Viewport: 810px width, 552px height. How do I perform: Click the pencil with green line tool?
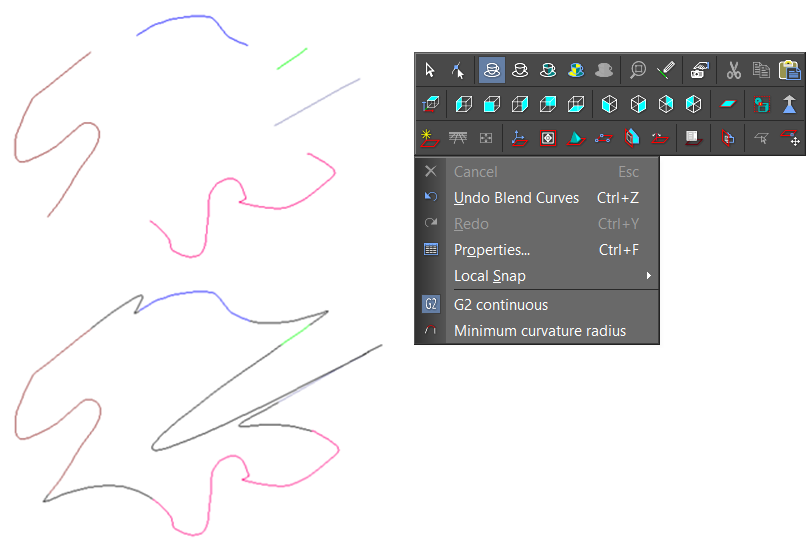point(666,70)
